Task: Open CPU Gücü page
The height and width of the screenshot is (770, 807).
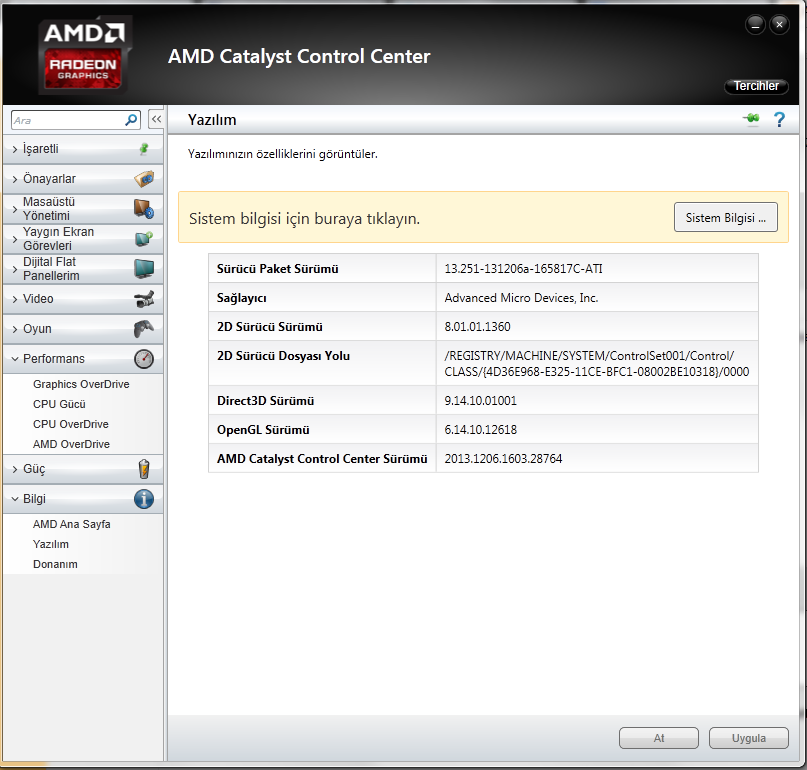Action: click(59, 404)
